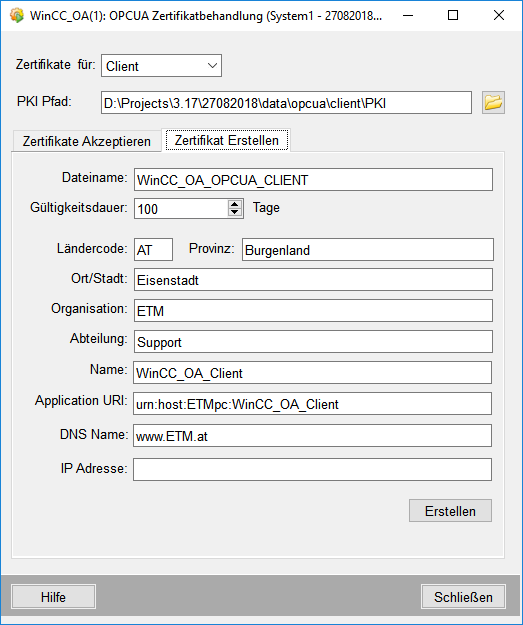Maximize the dialog window
This screenshot has height=625, width=523.
click(453, 16)
